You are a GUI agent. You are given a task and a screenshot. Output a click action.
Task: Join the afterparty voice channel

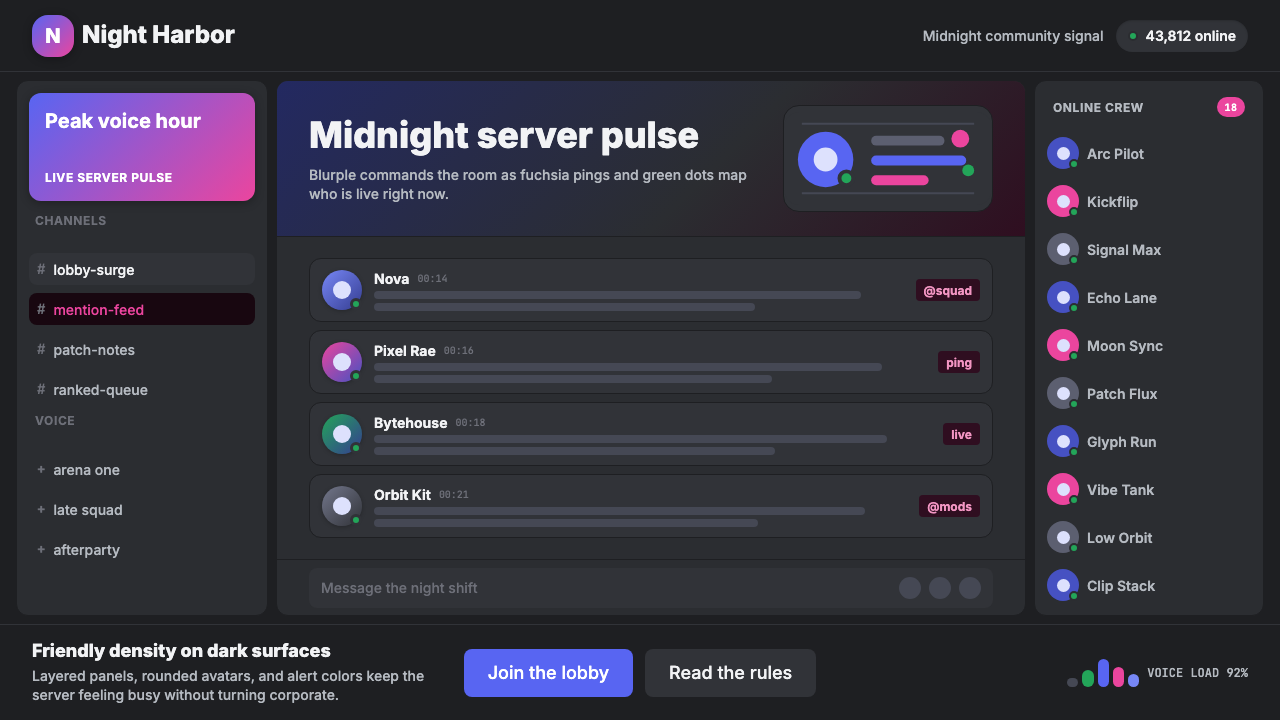[142, 549]
